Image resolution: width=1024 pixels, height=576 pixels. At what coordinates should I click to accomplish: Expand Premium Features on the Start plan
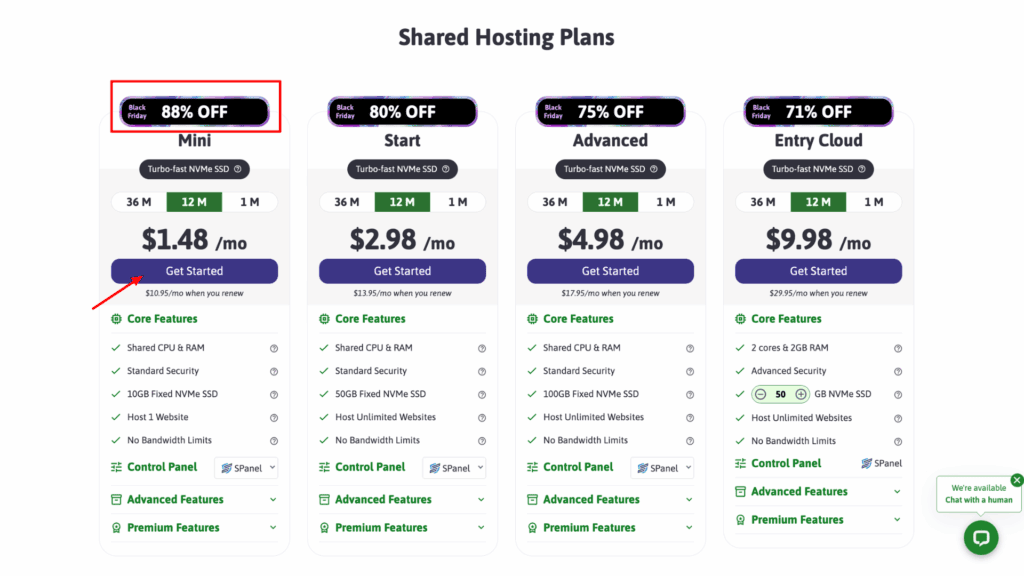pyautogui.click(x=401, y=527)
